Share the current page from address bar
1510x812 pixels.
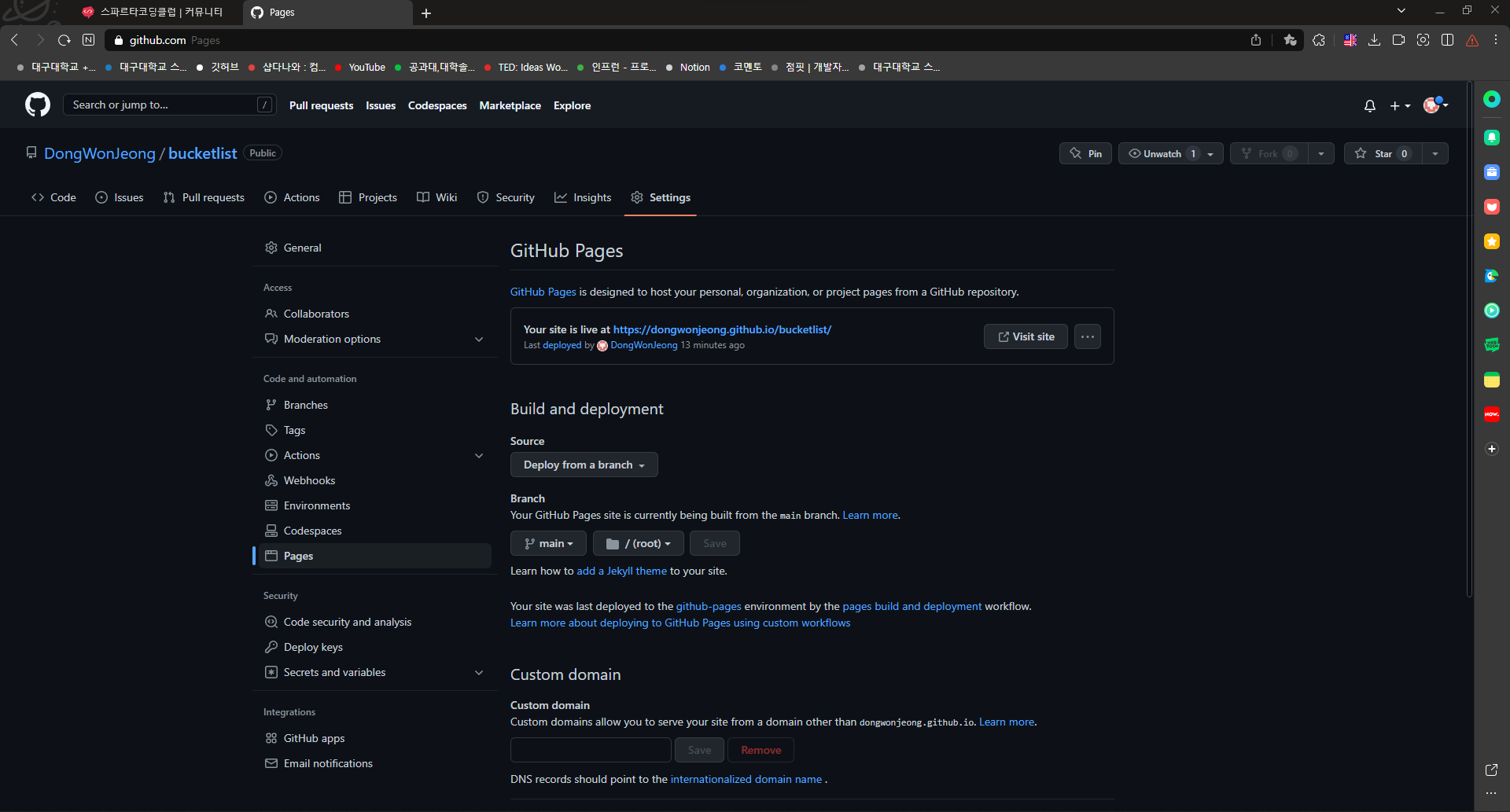pyautogui.click(x=1256, y=40)
